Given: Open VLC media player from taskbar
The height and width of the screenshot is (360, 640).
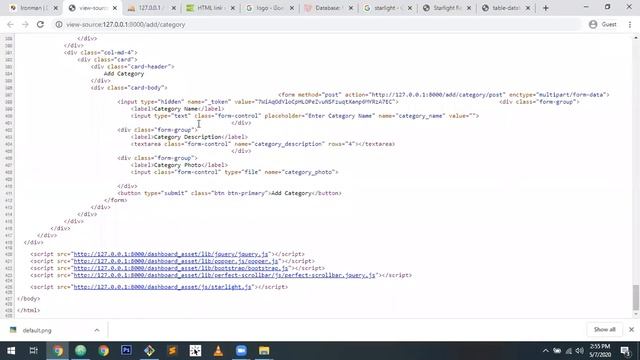Looking at the screenshot, I should click(x=218, y=351).
